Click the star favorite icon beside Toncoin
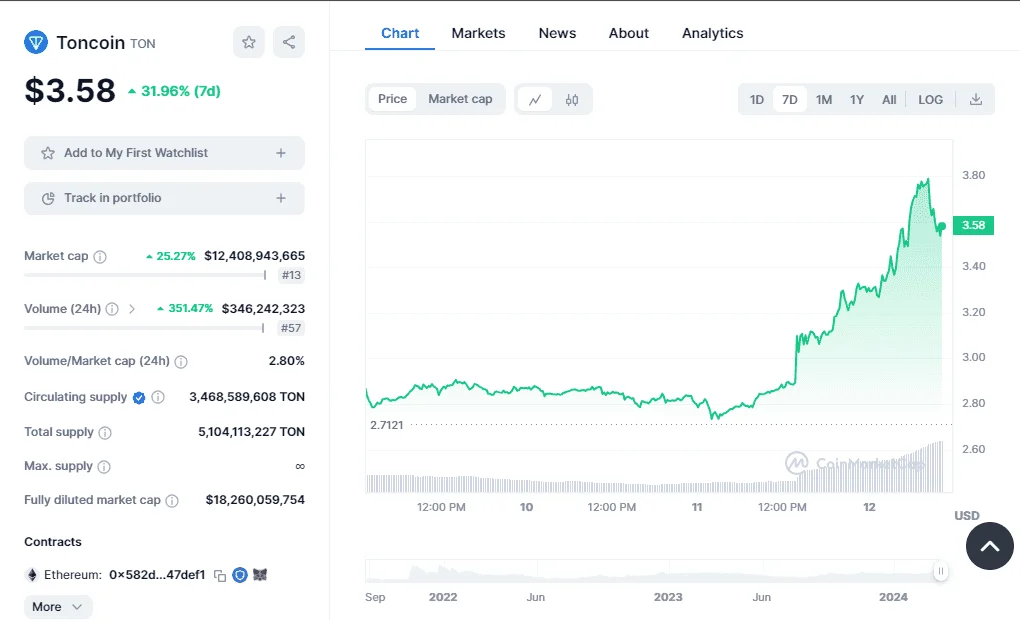 tap(249, 42)
